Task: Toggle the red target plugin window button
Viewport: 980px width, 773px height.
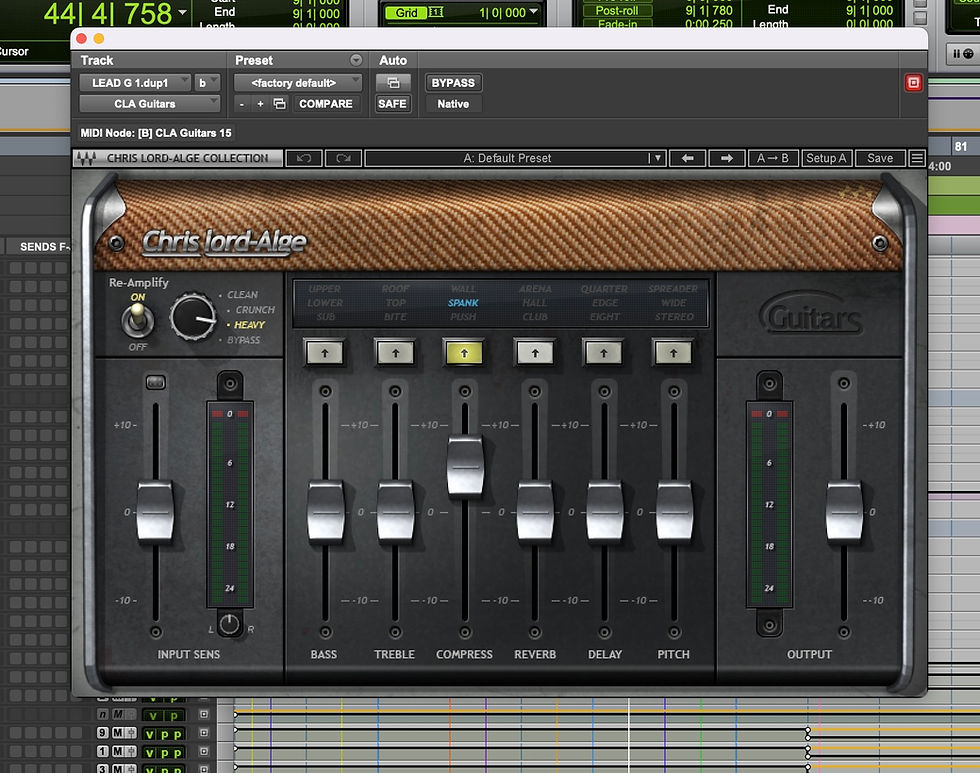Action: coord(913,83)
